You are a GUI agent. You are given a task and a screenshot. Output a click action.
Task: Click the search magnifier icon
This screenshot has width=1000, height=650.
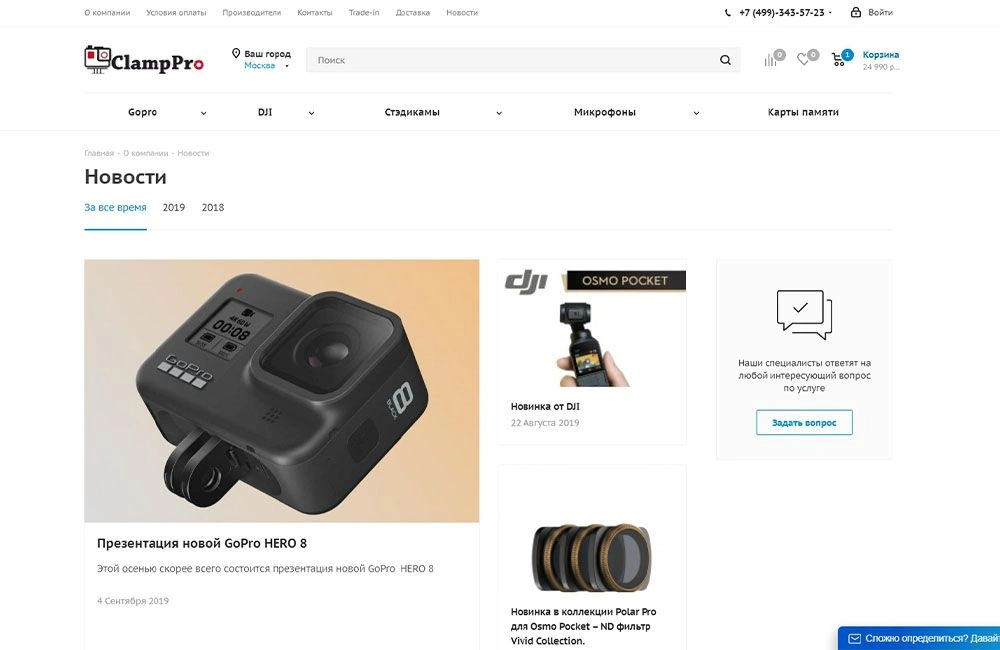coord(725,60)
